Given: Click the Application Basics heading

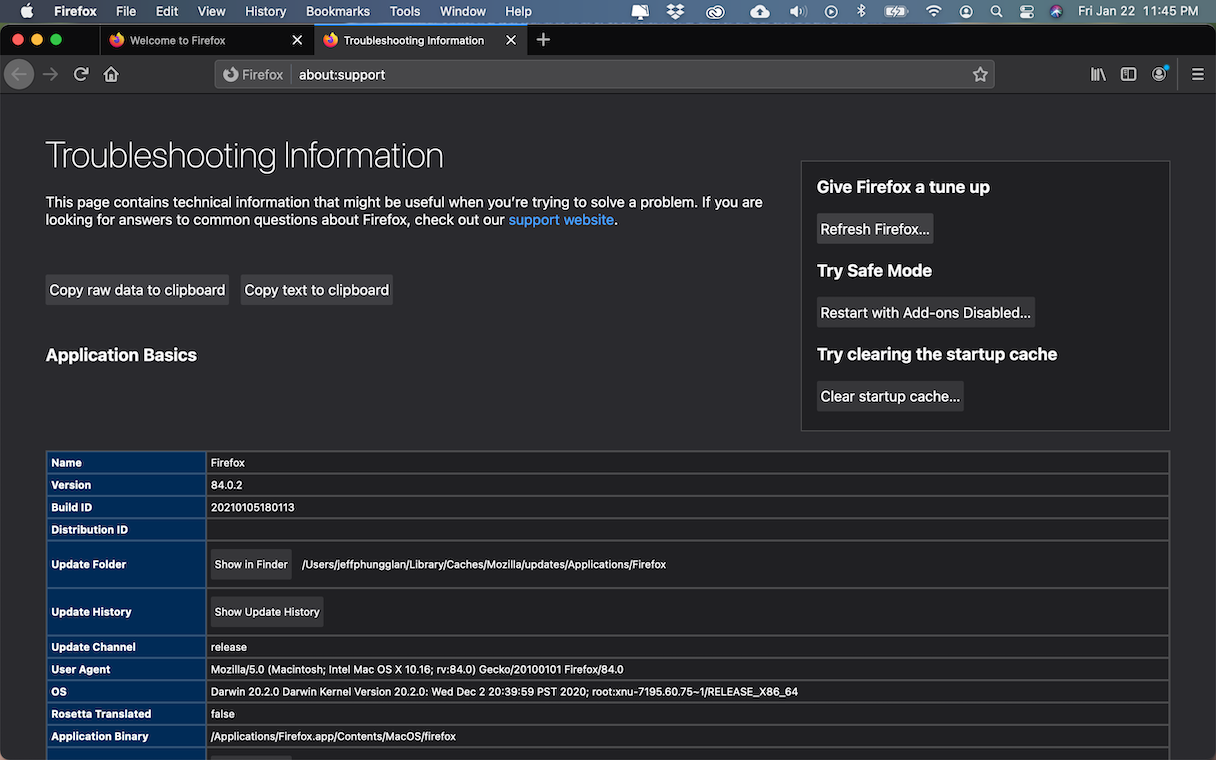Looking at the screenshot, I should pyautogui.click(x=121, y=355).
